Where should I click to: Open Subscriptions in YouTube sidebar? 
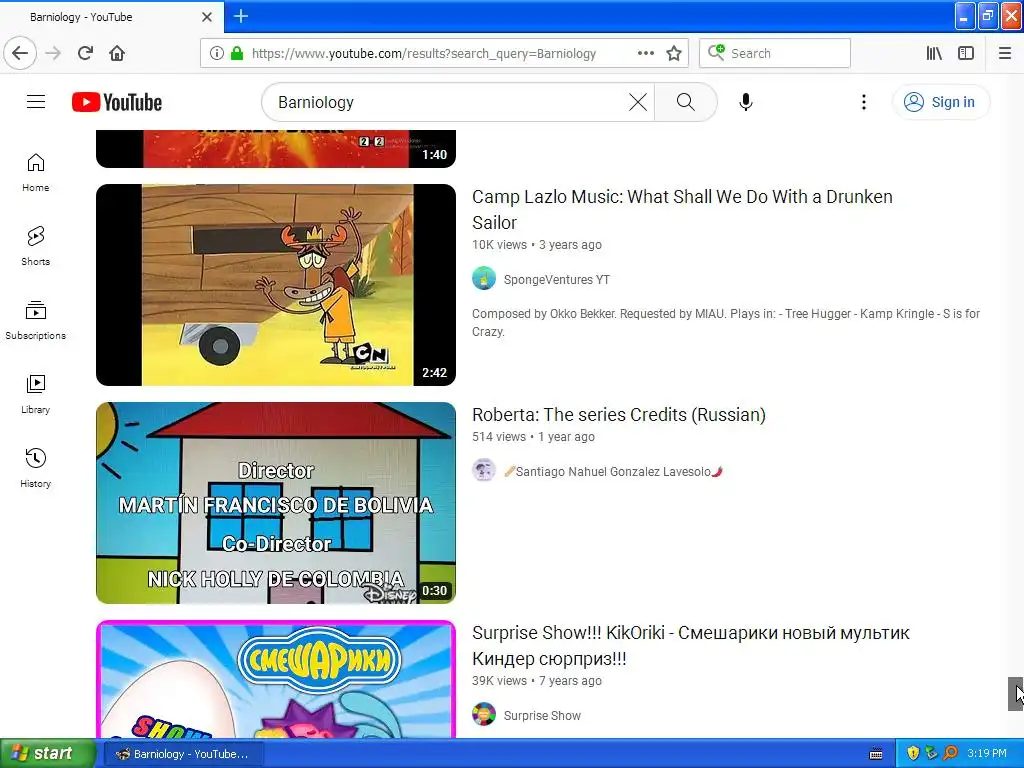point(36,320)
